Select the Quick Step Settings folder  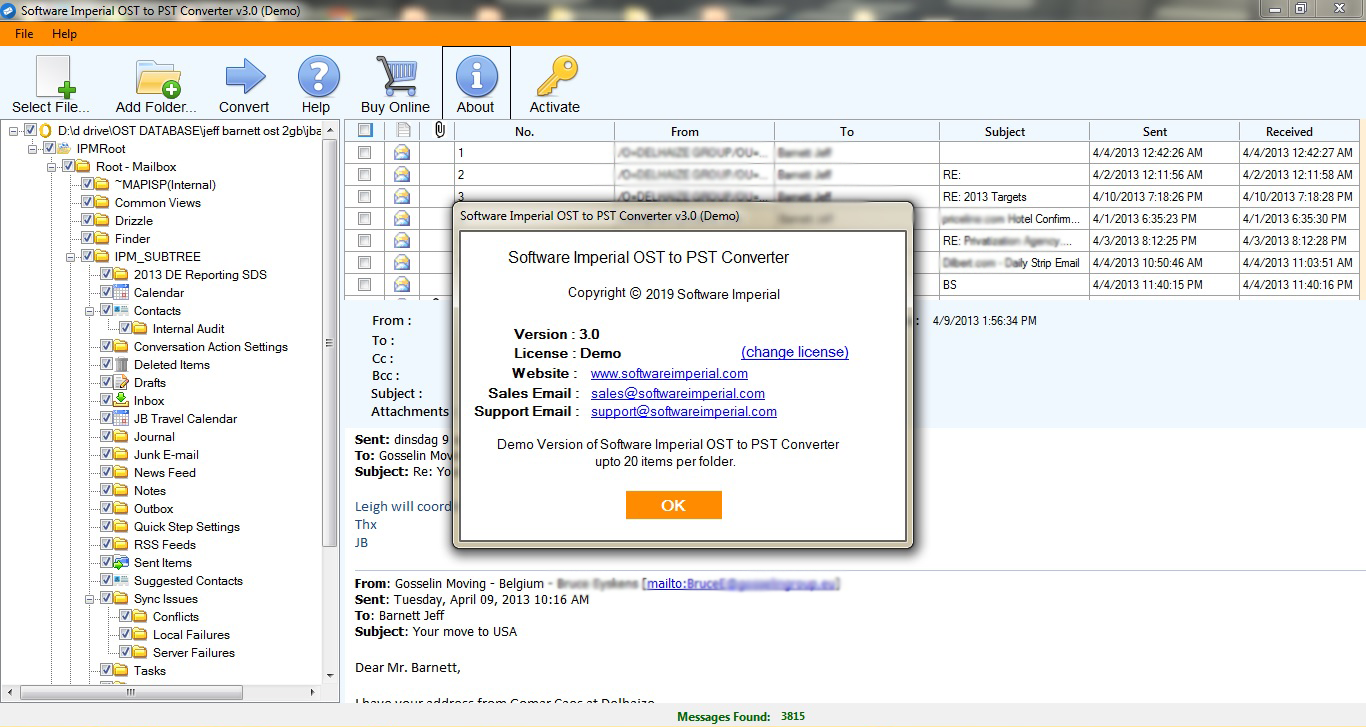pos(187,527)
